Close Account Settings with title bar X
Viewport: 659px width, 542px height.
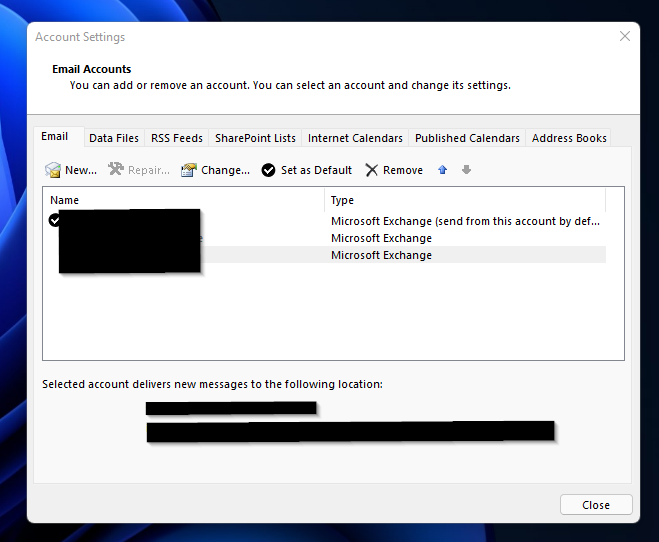coord(625,36)
